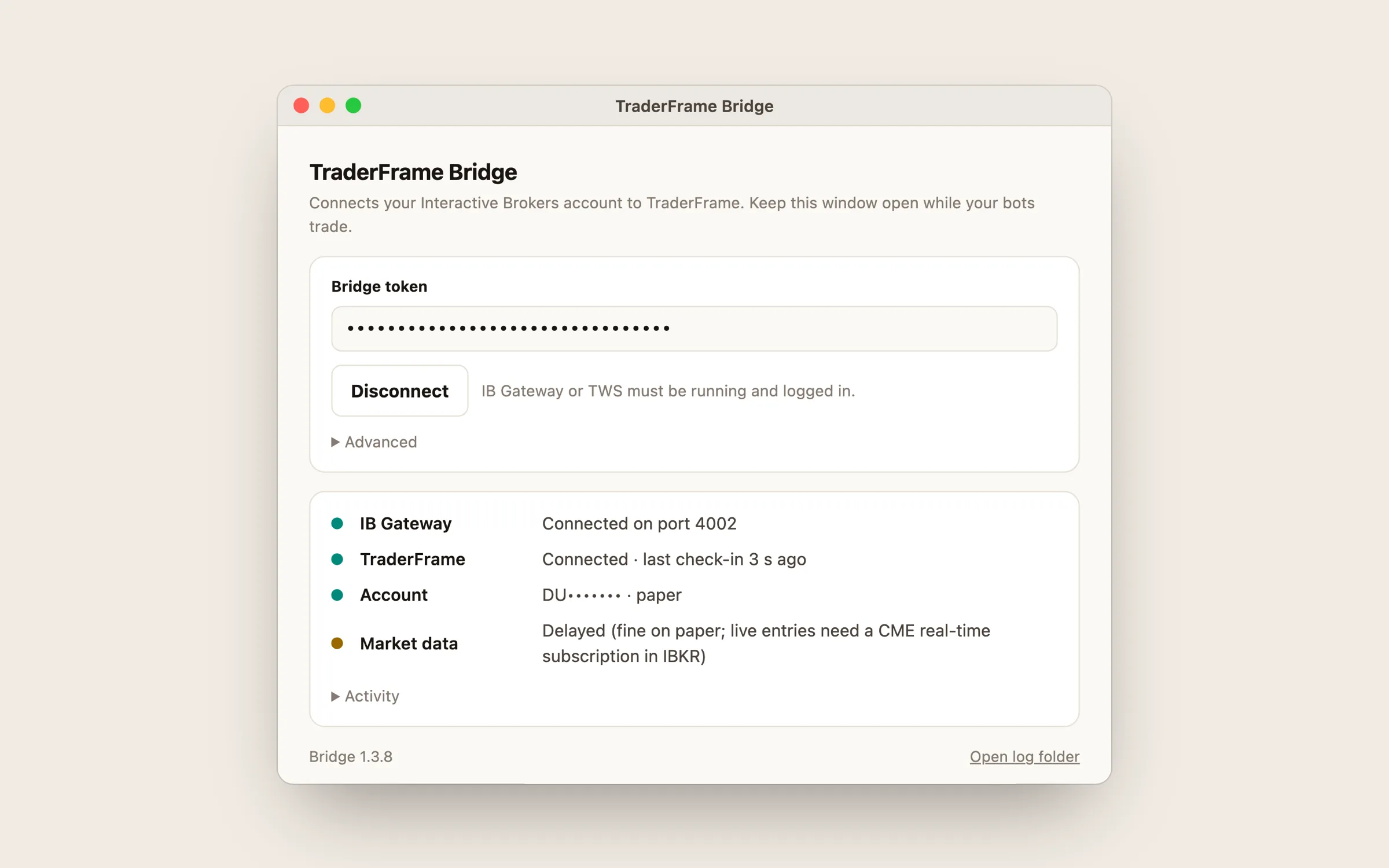Click the IB Gateway or TWS hint text

click(x=668, y=391)
